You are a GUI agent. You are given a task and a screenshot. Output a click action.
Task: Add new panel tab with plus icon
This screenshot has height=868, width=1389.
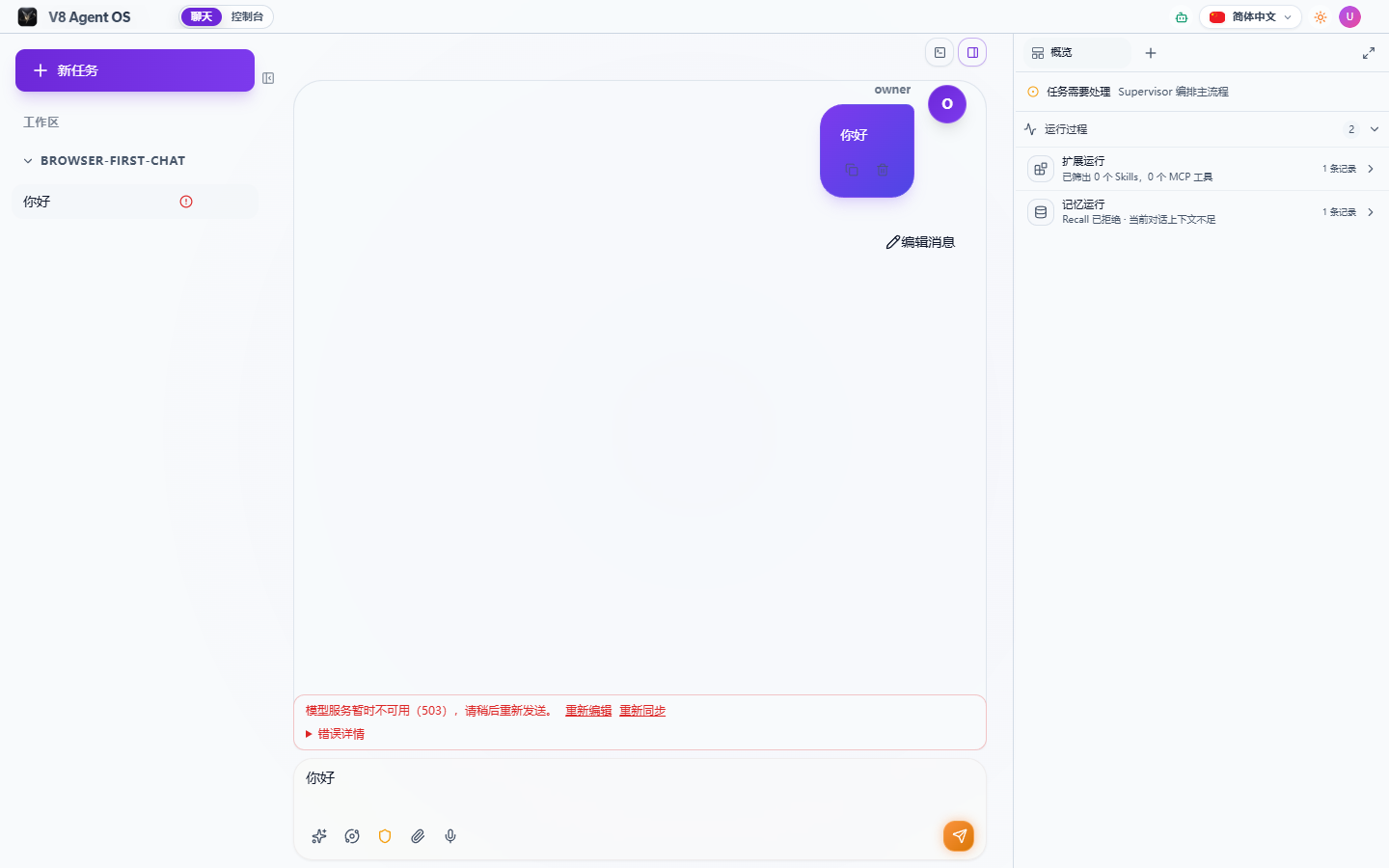[x=1151, y=53]
